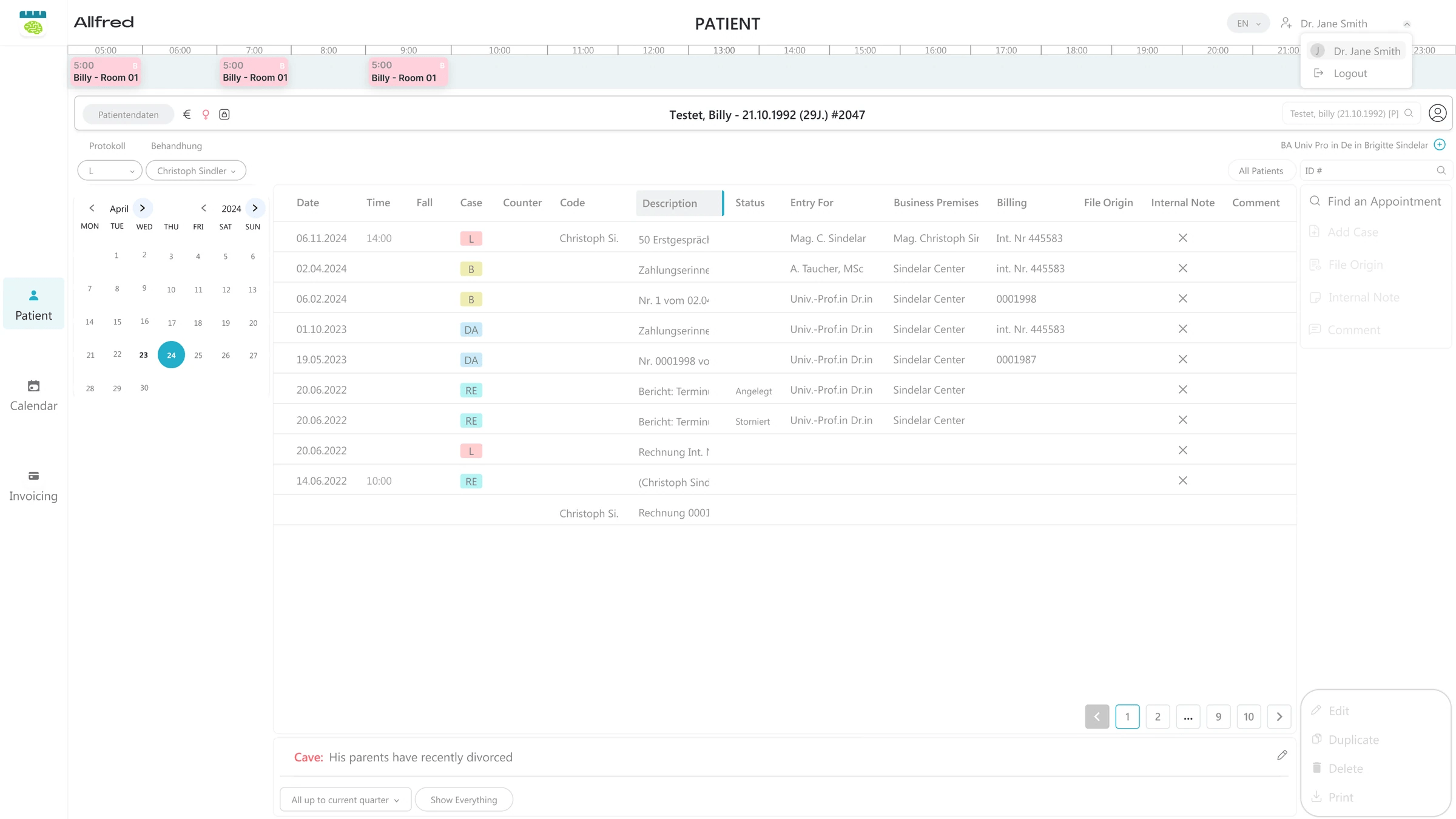Choose Comment action in side panel

(1345, 330)
